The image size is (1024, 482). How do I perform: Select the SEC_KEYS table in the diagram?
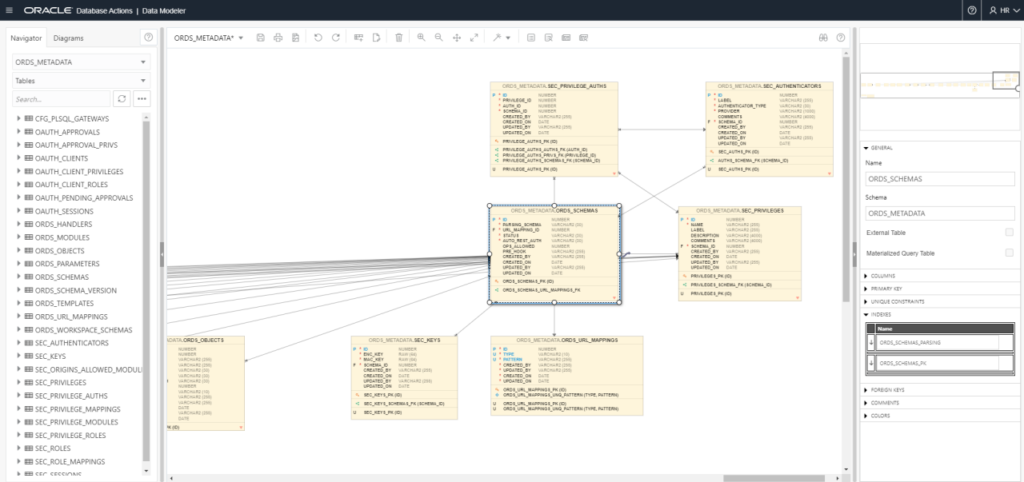pos(404,378)
